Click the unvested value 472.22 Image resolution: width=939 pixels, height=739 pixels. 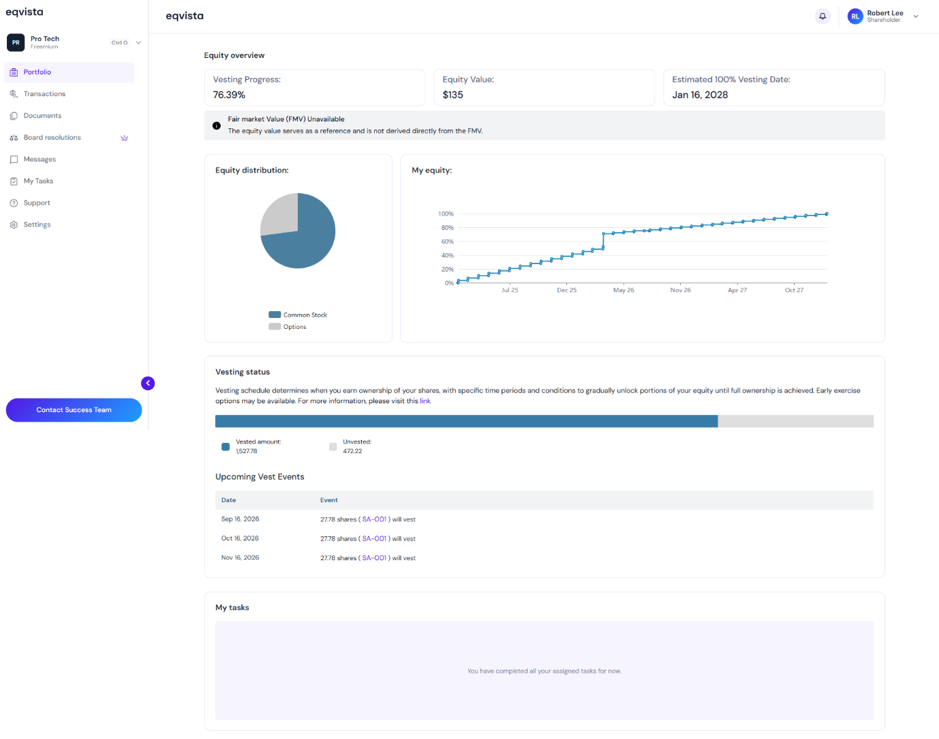[352, 452]
